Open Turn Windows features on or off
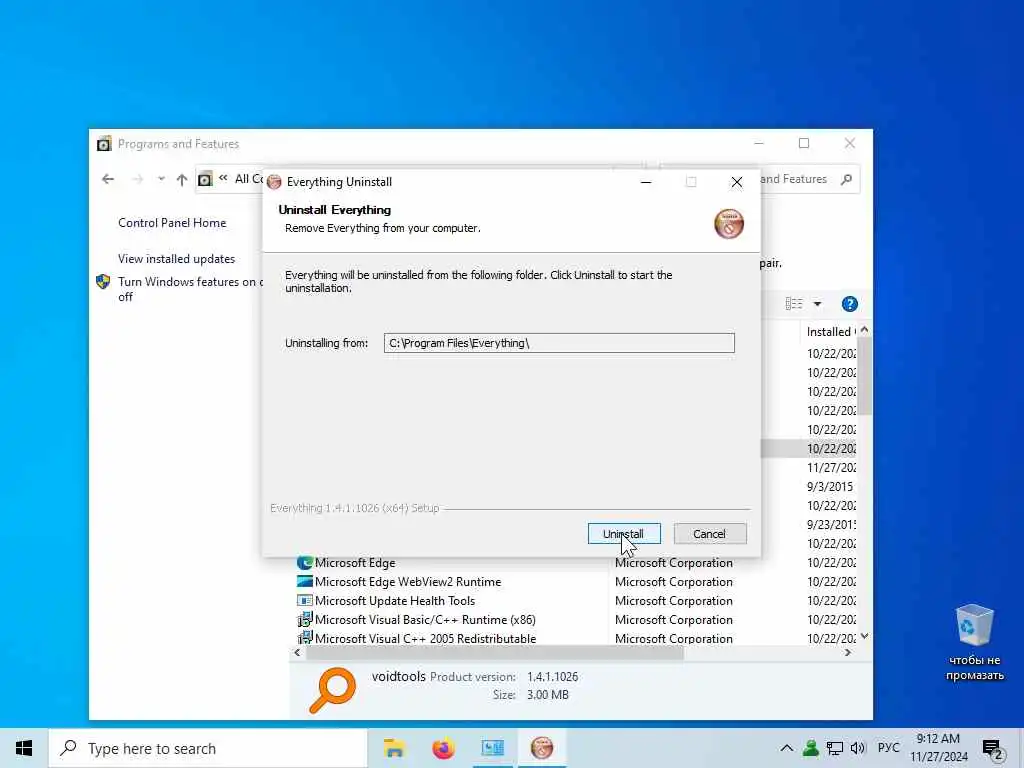This screenshot has height=768, width=1024. pyautogui.click(x=189, y=289)
